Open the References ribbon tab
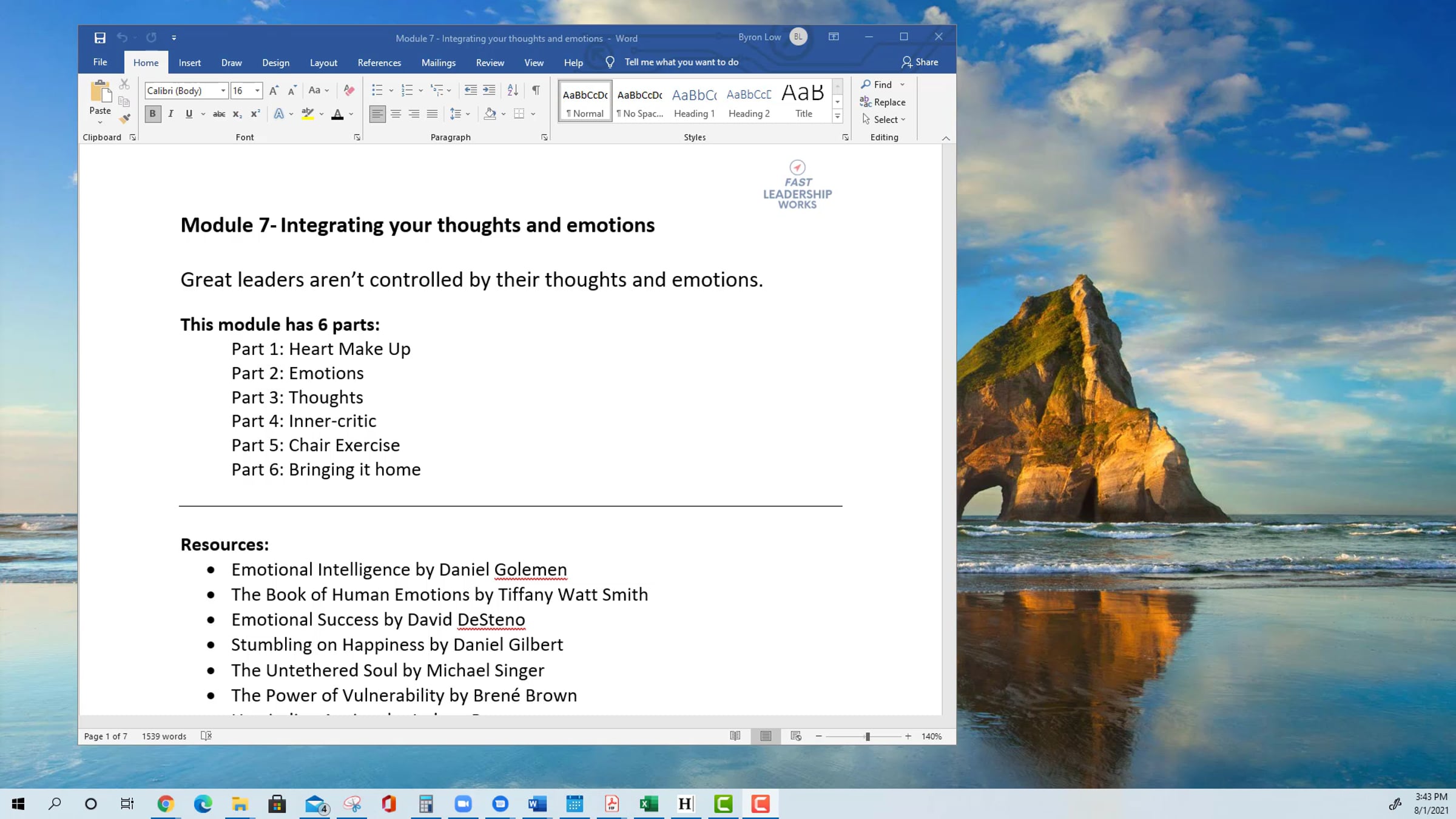The width and height of the screenshot is (1456, 819). click(379, 62)
